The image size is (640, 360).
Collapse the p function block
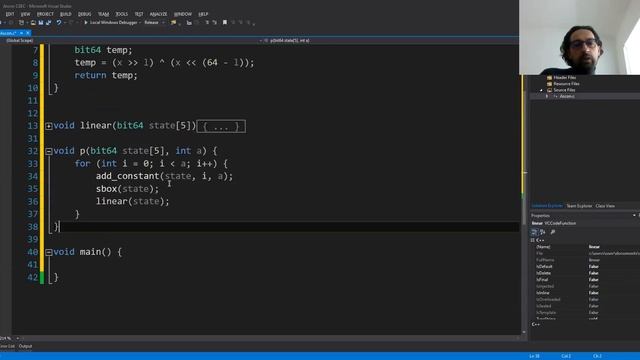coord(49,151)
